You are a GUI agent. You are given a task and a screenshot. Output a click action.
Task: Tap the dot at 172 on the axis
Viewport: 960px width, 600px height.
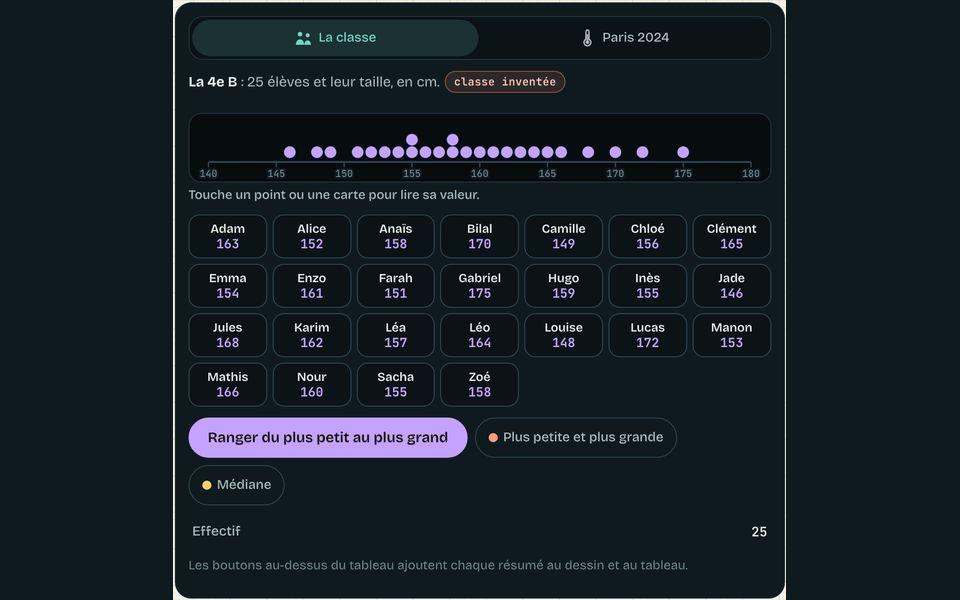click(642, 152)
